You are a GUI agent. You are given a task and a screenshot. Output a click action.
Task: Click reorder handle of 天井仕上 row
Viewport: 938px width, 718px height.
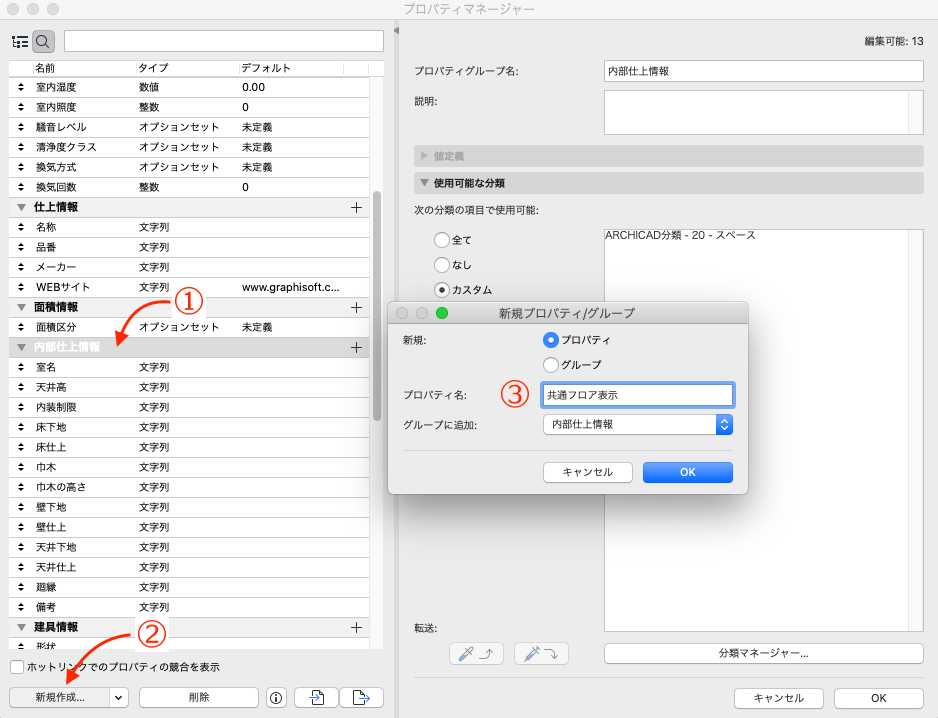[x=21, y=568]
